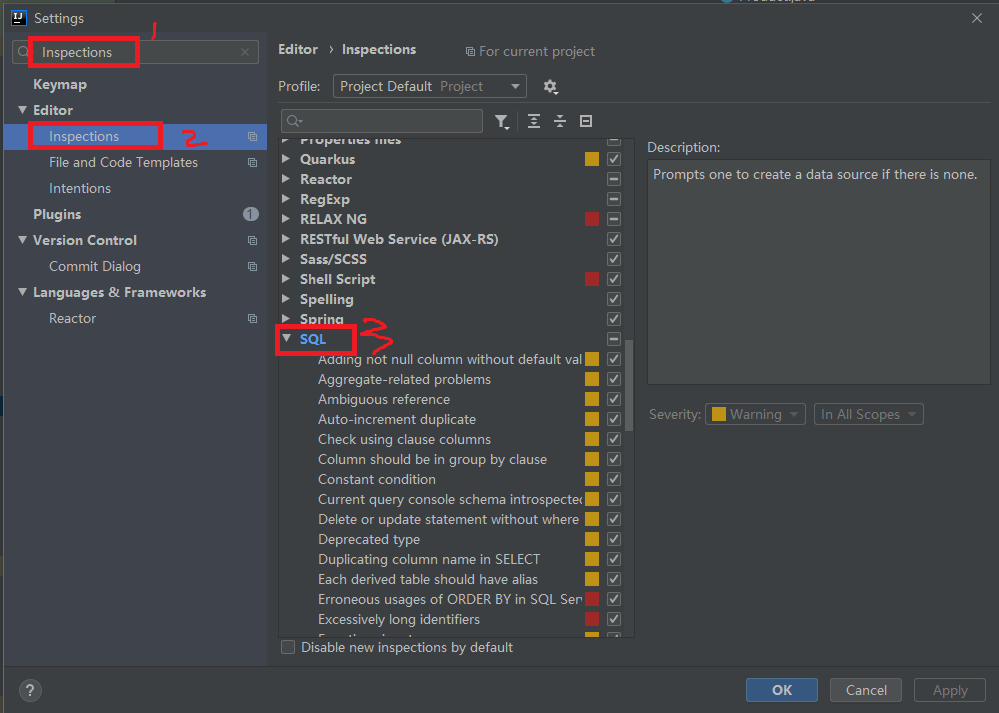Click Excessively long identifiers red swatch
This screenshot has height=713, width=999.
click(592, 619)
